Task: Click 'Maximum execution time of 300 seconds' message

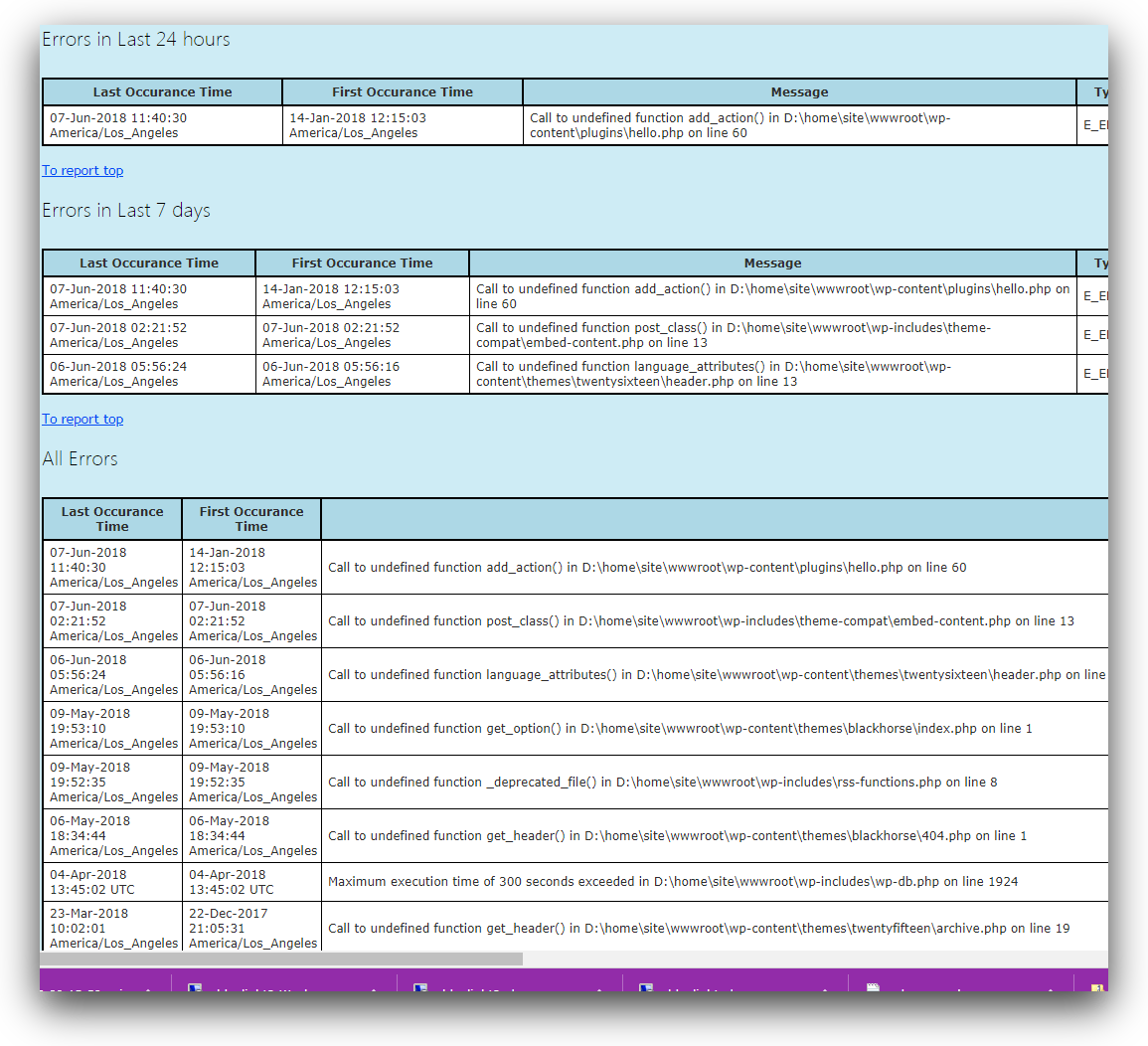Action: (673, 882)
